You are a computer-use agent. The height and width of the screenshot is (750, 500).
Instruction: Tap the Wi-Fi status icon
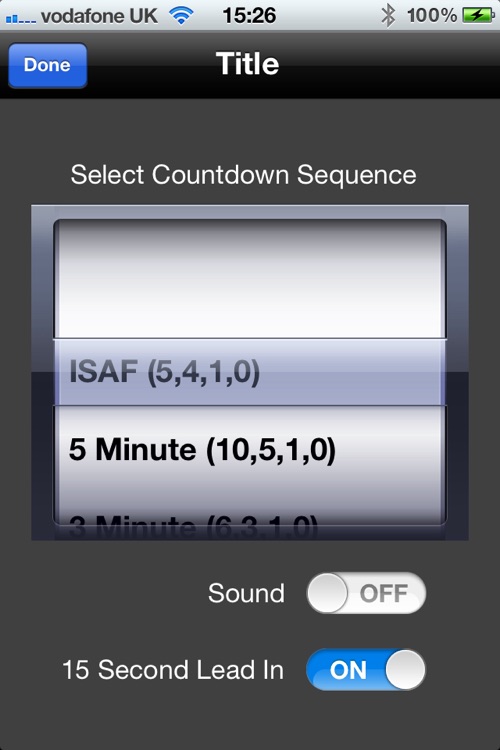181,16
